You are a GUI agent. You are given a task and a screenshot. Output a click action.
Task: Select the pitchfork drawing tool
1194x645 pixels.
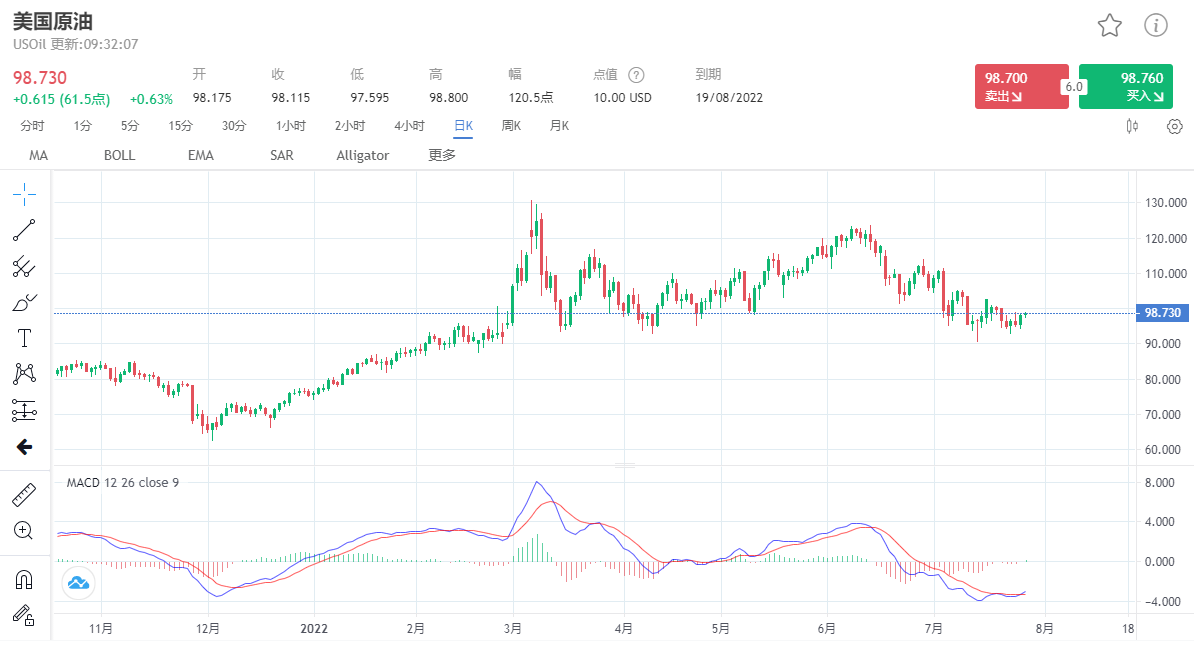point(24,266)
